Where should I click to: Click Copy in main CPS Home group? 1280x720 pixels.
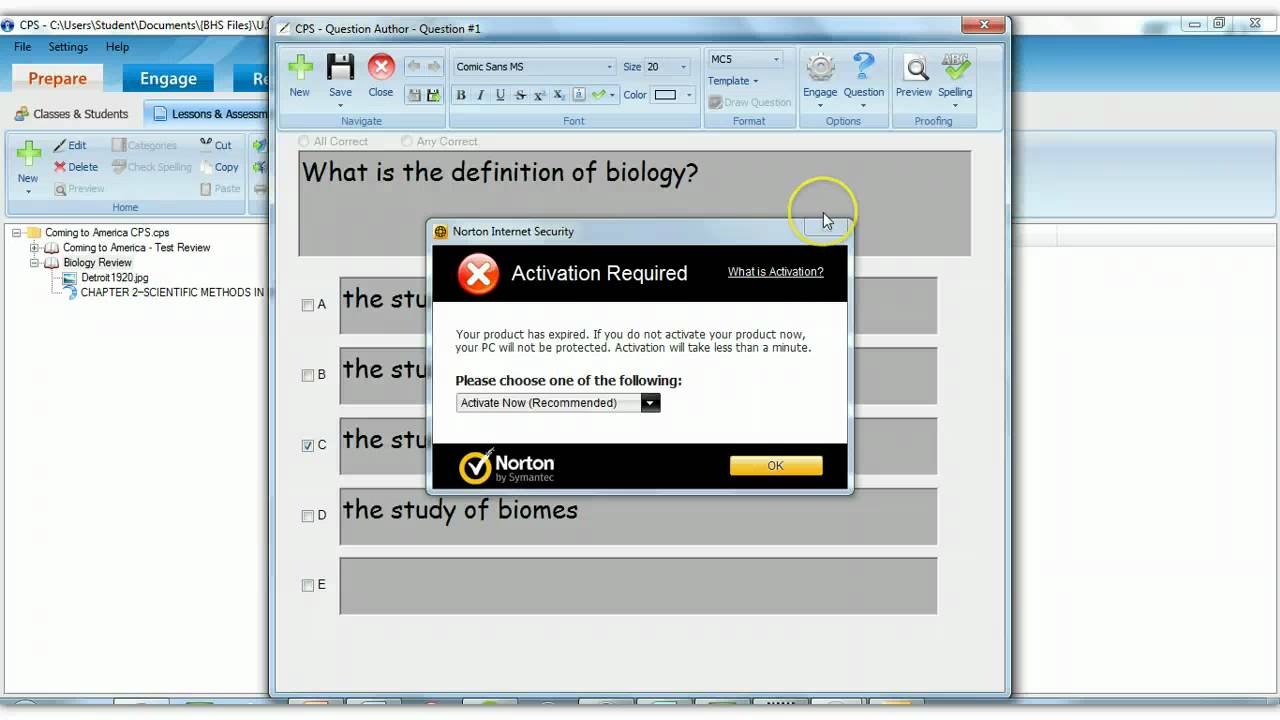(x=219, y=167)
